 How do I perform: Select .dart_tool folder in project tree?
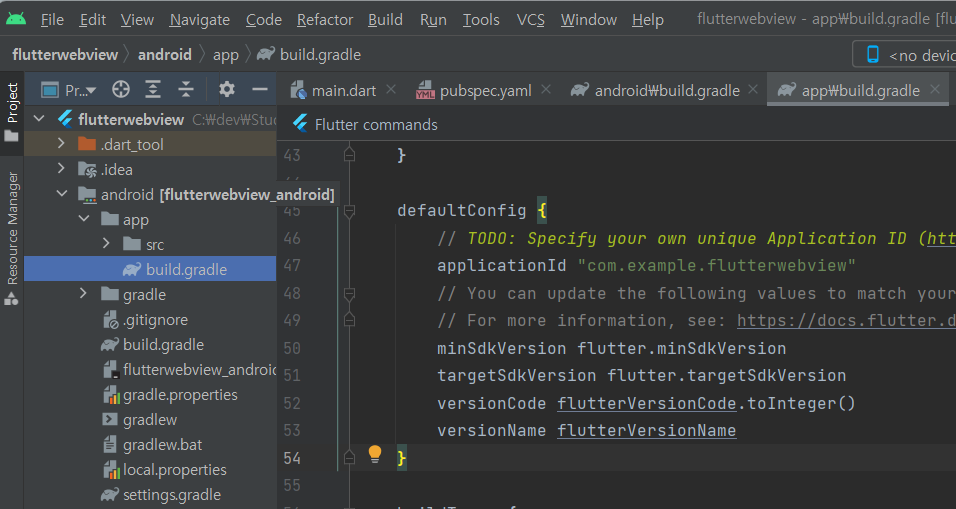click(x=150, y=144)
